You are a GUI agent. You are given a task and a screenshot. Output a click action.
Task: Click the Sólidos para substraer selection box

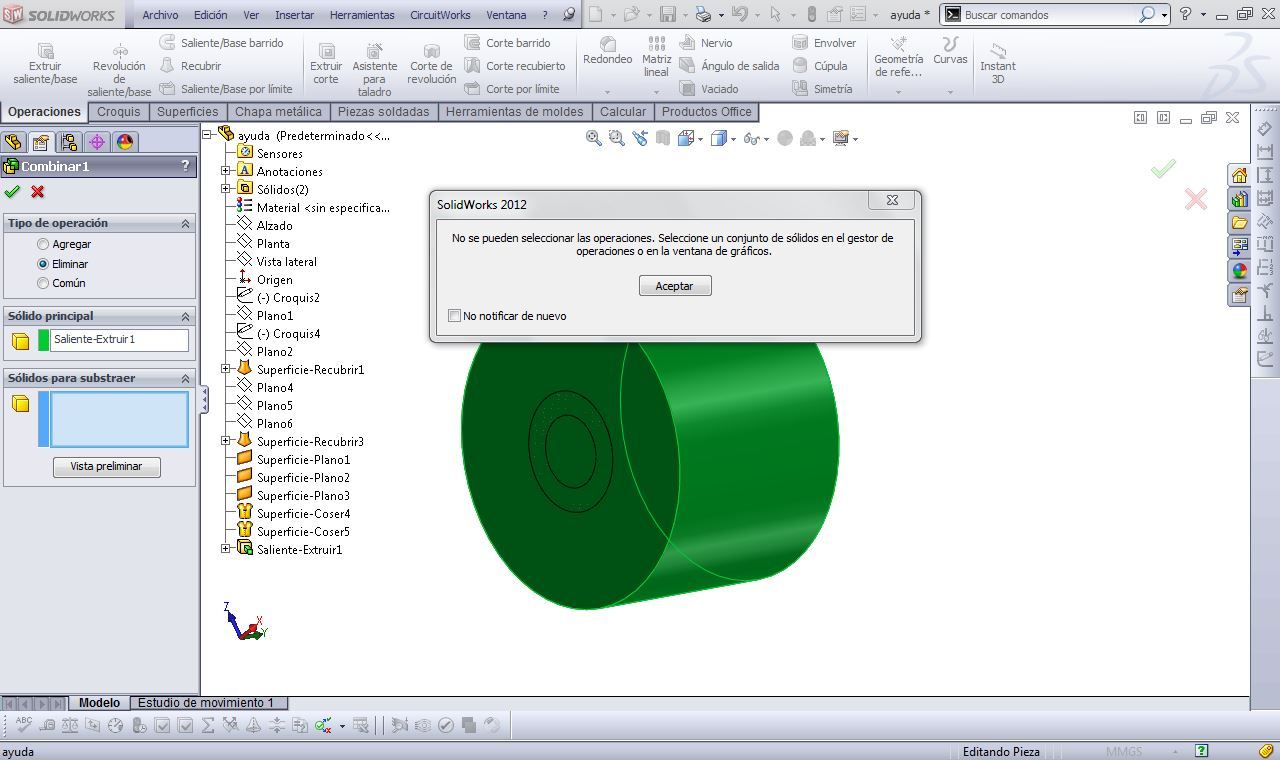point(119,419)
